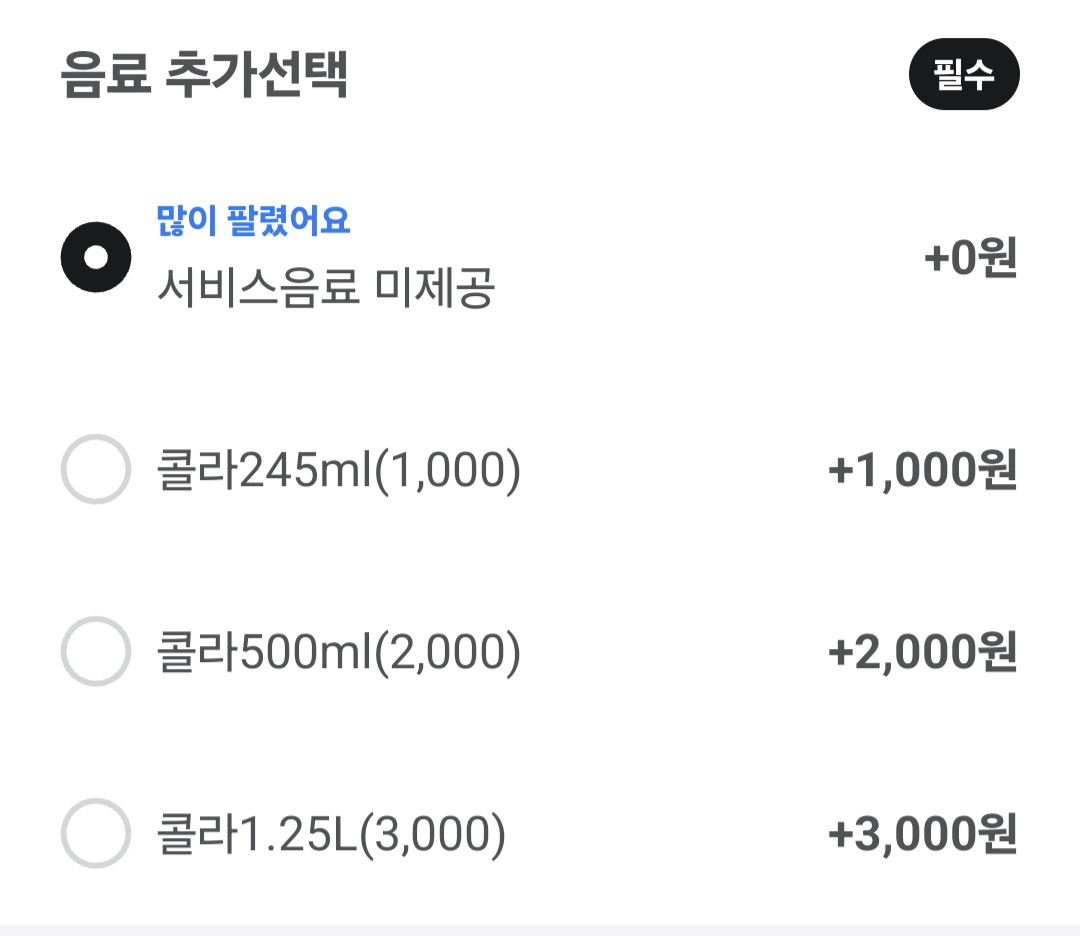Tap the +3,000원 price text
Screen dimensions: 1080x936
click(x=922, y=834)
